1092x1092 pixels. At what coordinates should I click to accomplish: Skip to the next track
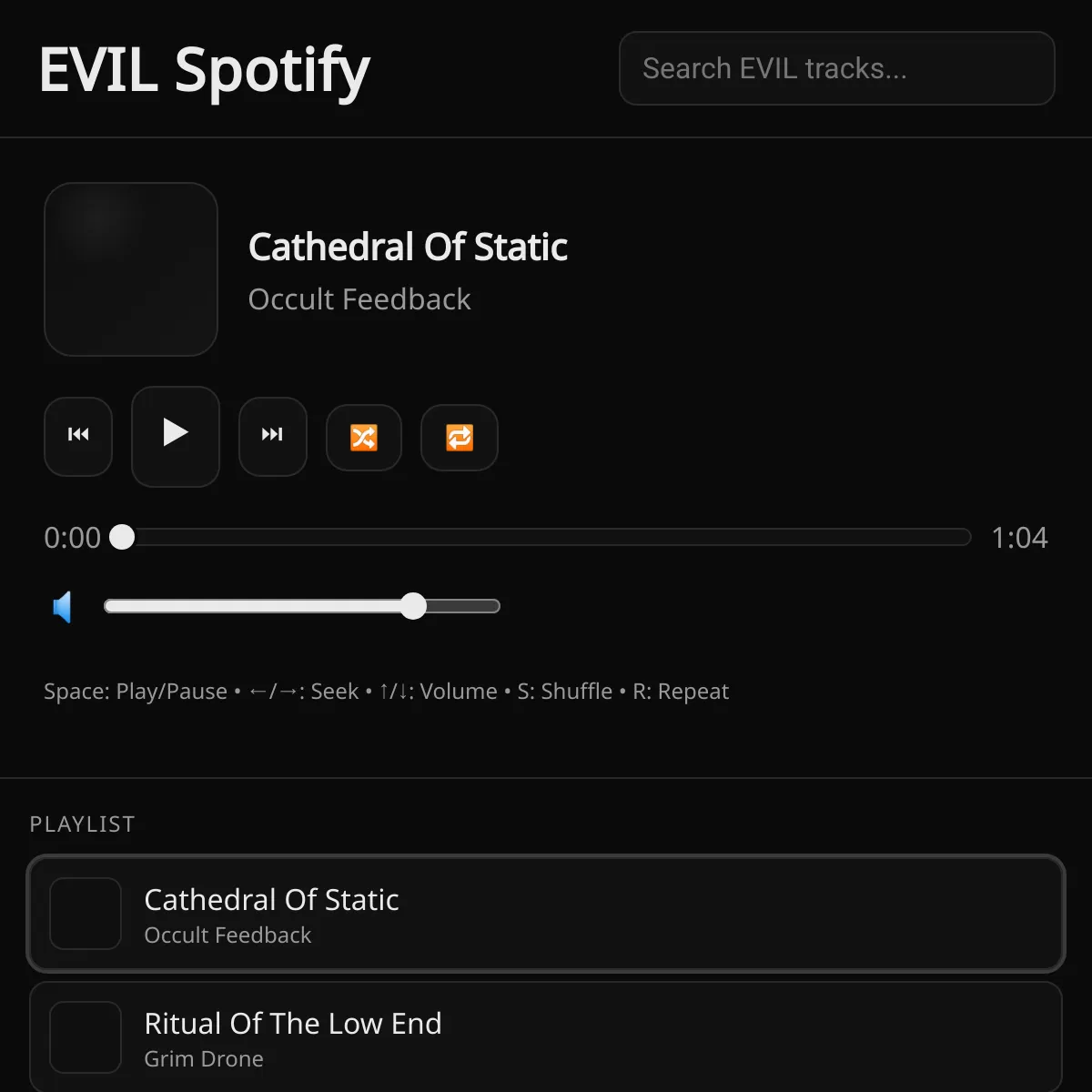(272, 436)
